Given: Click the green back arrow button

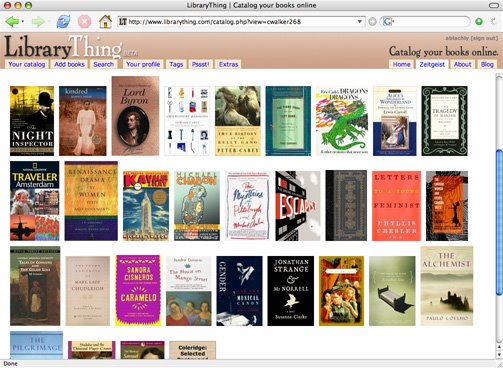Looking at the screenshot, I should pyautogui.click(x=13, y=22).
